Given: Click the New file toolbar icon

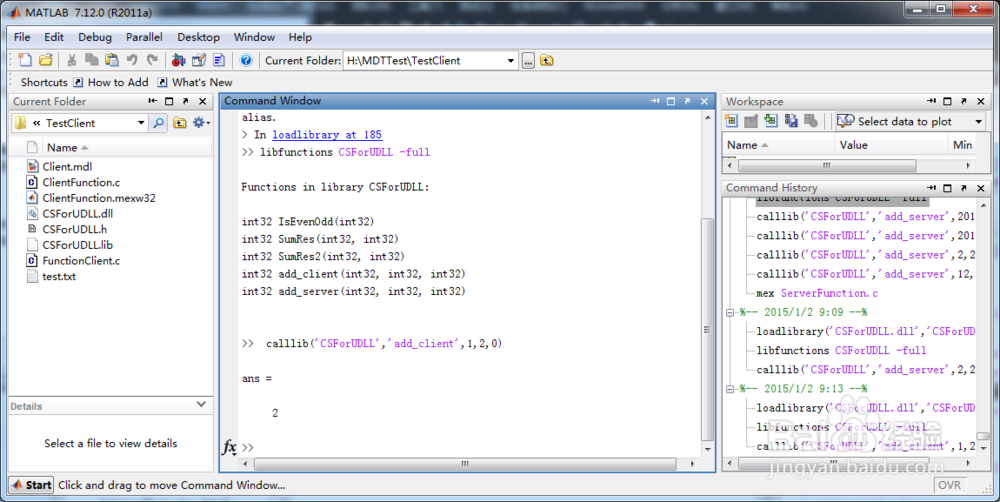Looking at the screenshot, I should 25,60.
